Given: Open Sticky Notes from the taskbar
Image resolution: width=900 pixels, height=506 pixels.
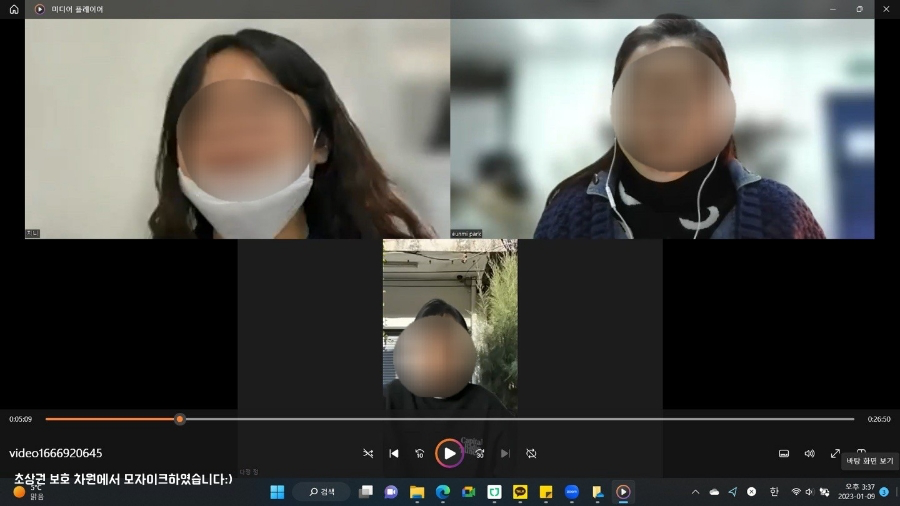Looking at the screenshot, I should pyautogui.click(x=546, y=492).
